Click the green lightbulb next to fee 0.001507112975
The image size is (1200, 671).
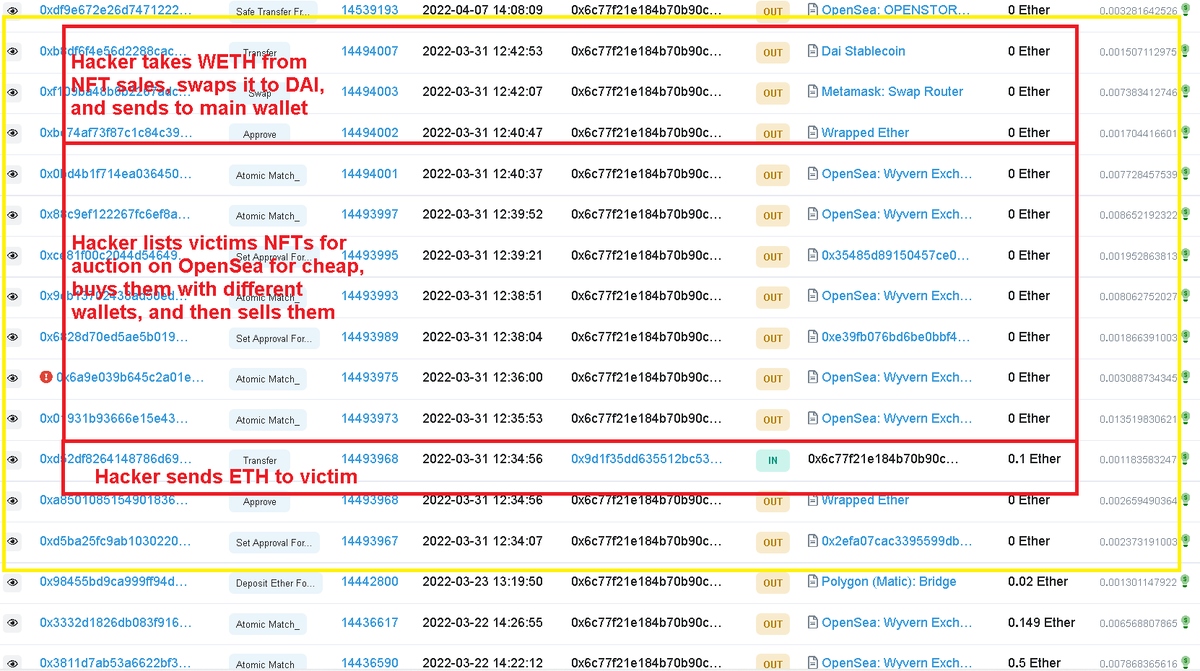tap(1185, 51)
